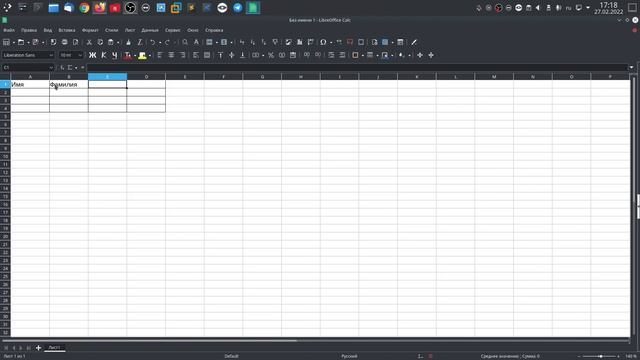The width and height of the screenshot is (640, 360).
Task: Click the Insert Image icon
Action: [x=289, y=42]
